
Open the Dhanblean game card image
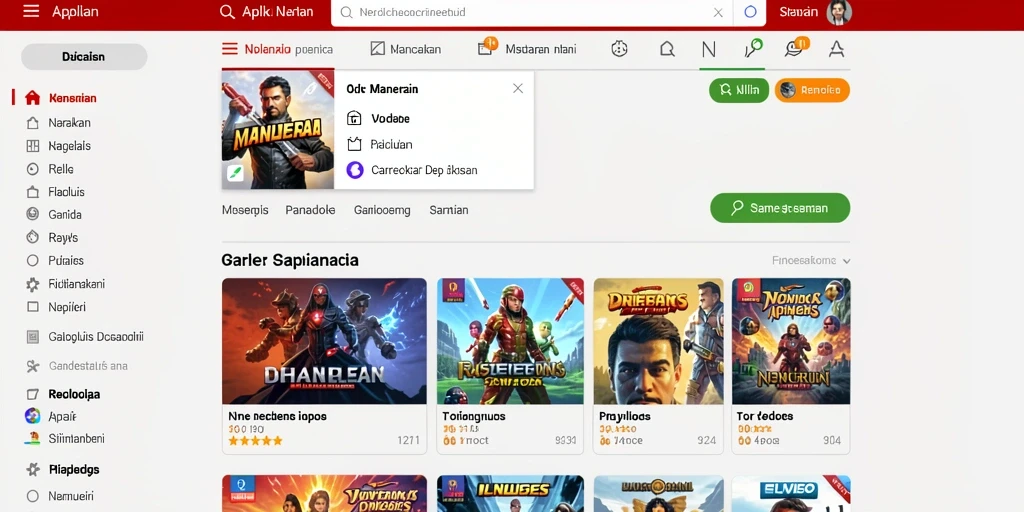coord(324,341)
